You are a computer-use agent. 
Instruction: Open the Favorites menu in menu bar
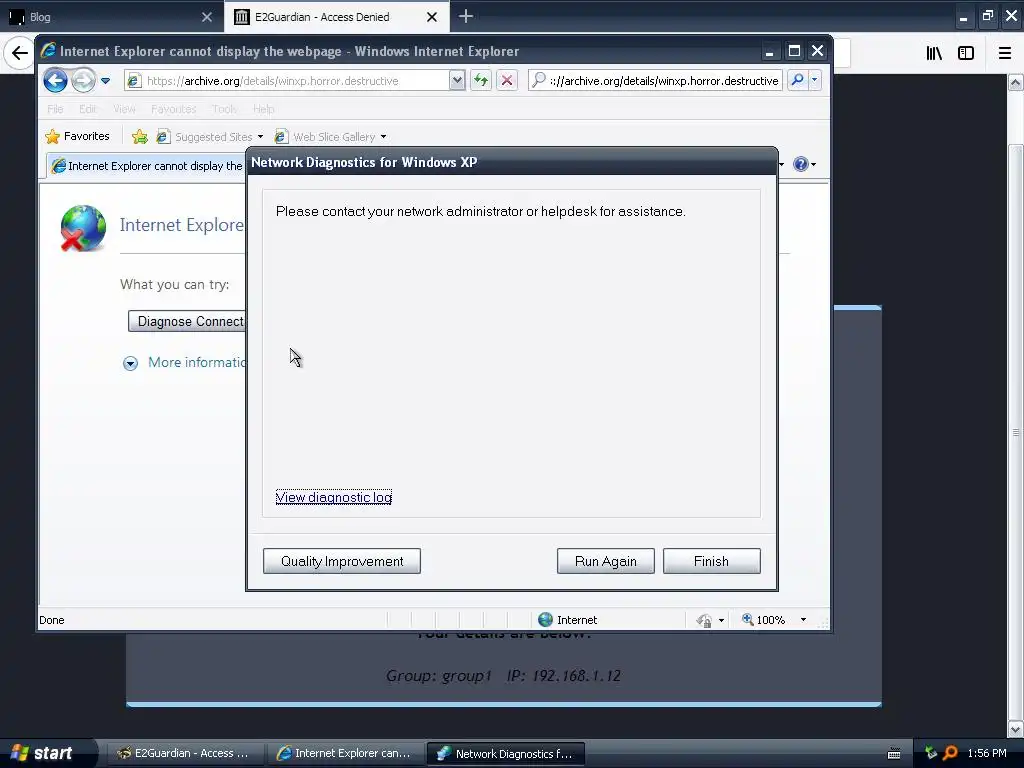[173, 109]
